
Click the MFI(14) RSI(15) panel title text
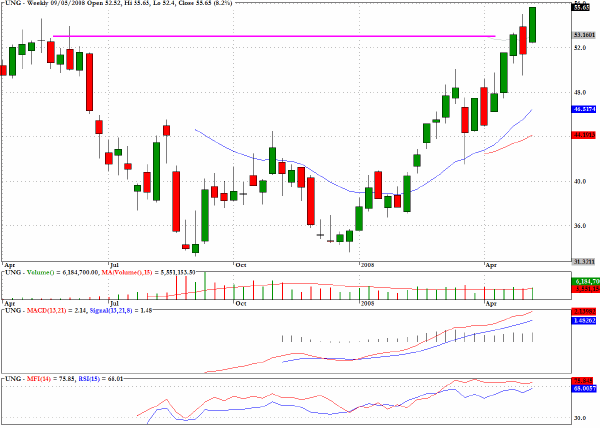64,379
